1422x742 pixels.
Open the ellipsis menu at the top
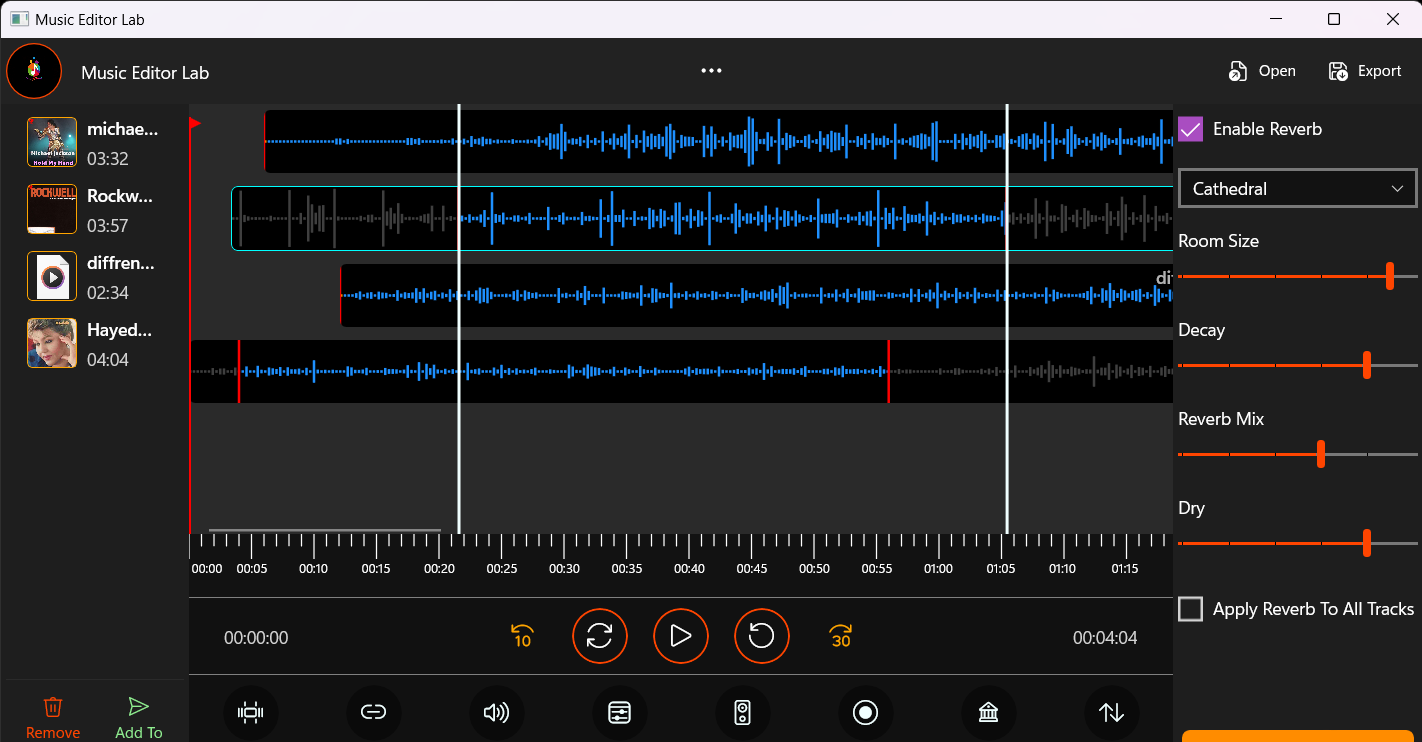[711, 70]
